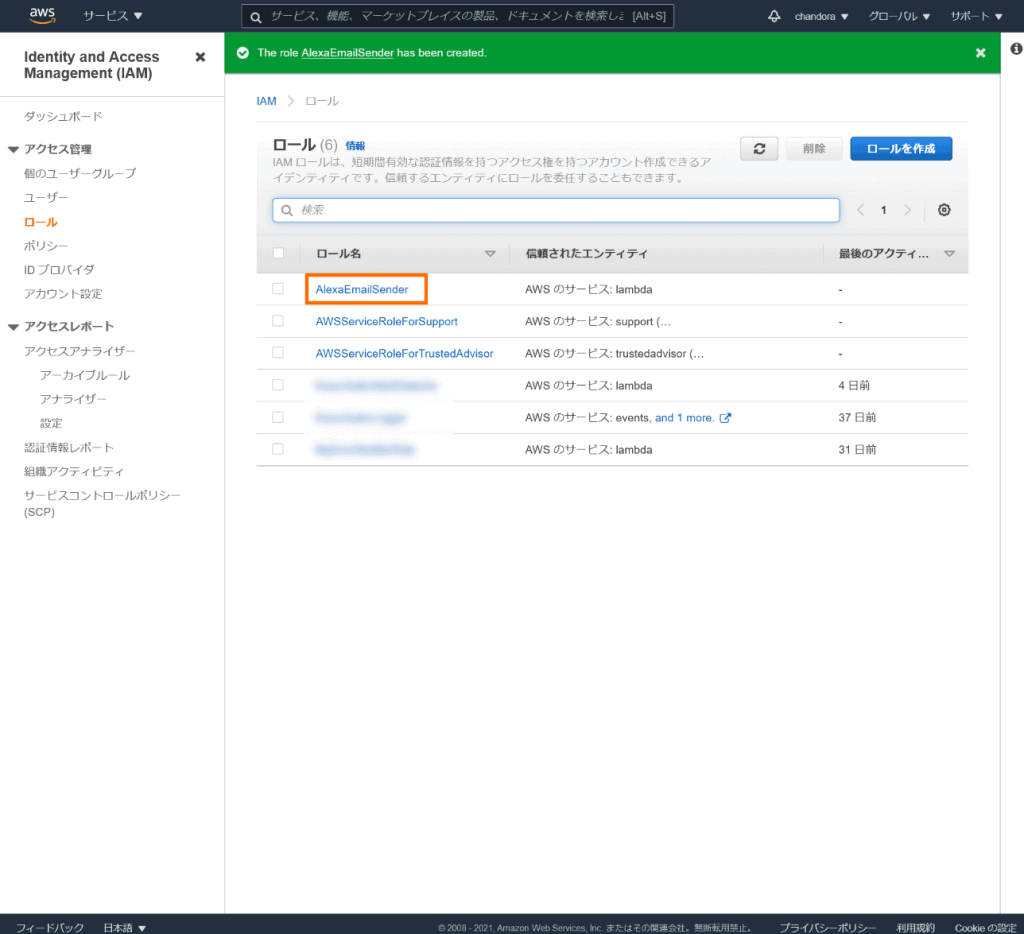Open ポリシー in the sidebar

point(46,246)
